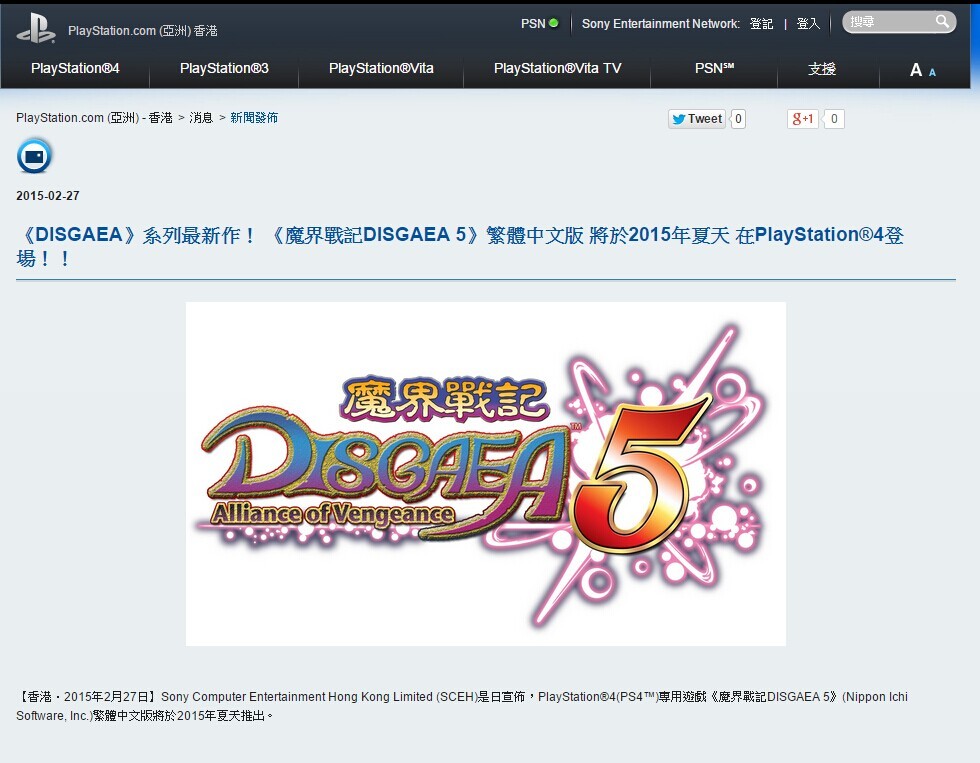Click the 登記 register link
This screenshot has height=763, width=980.
point(761,24)
